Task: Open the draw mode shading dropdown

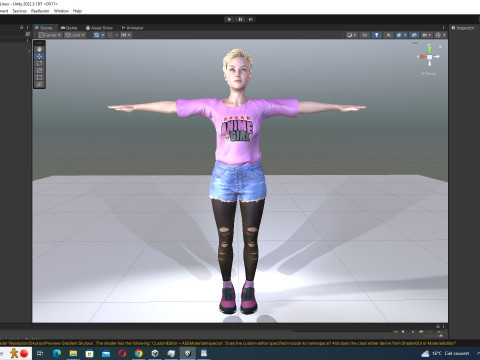Action: [x=351, y=35]
